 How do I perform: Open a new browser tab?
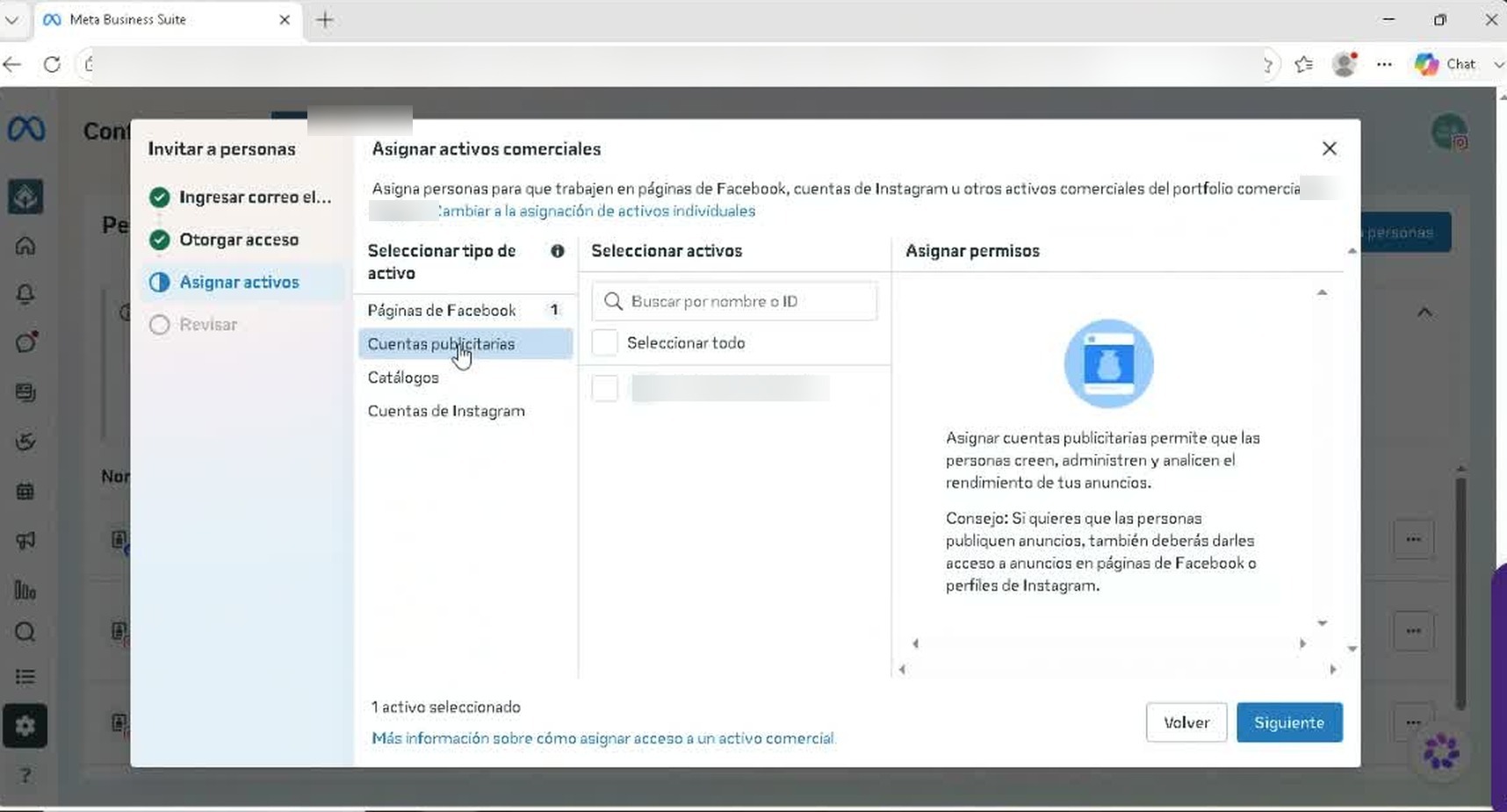point(324,20)
